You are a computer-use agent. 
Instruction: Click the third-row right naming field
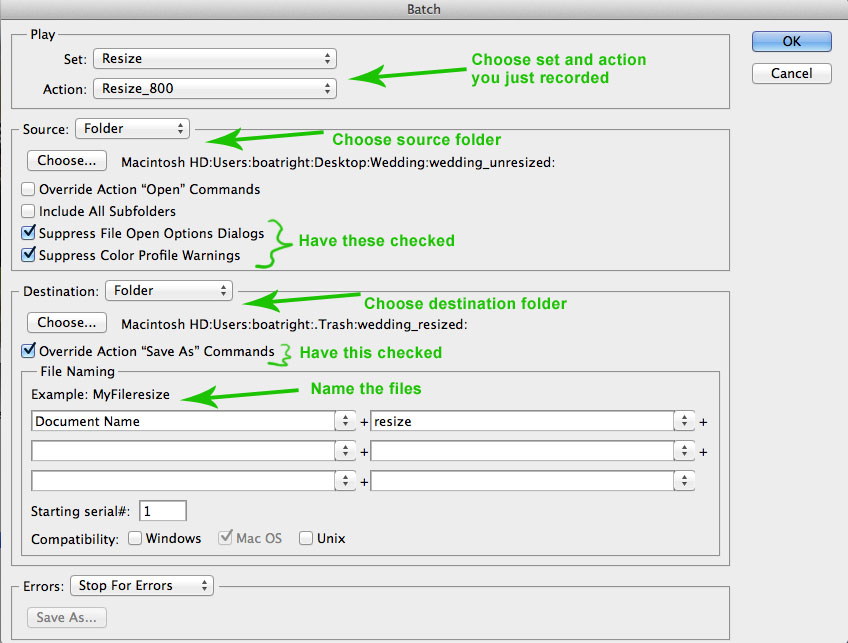point(522,481)
